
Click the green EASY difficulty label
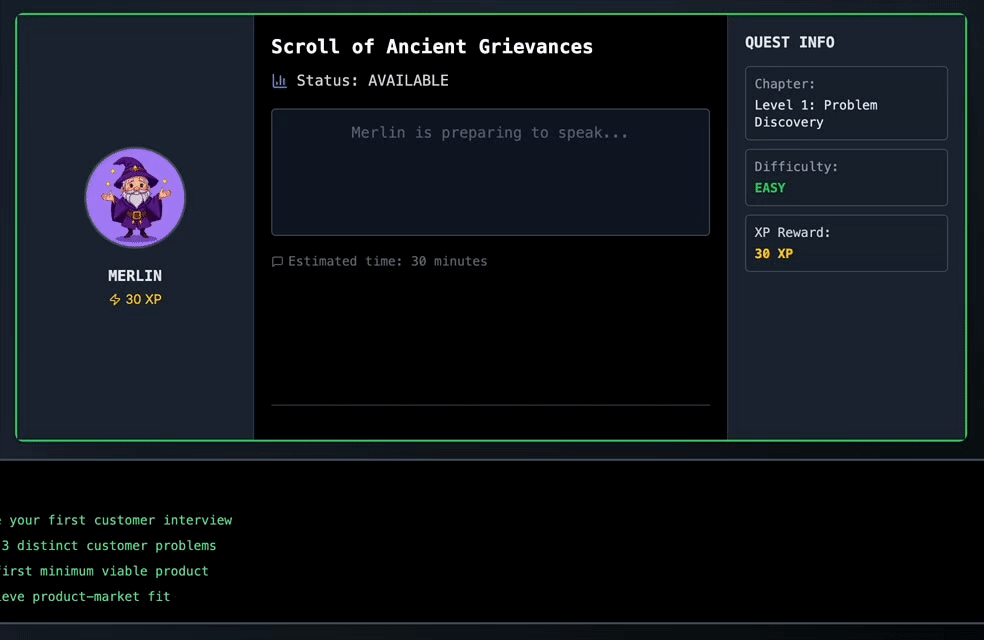770,188
